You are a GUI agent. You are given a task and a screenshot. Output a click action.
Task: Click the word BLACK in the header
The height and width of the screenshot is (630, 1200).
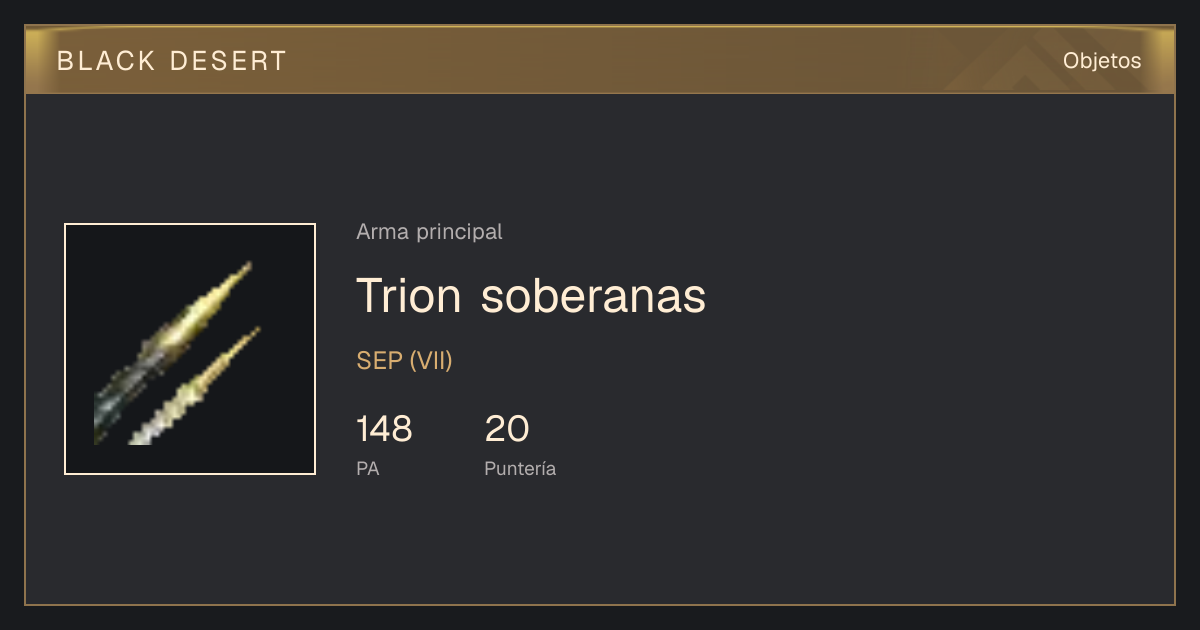[x=106, y=61]
